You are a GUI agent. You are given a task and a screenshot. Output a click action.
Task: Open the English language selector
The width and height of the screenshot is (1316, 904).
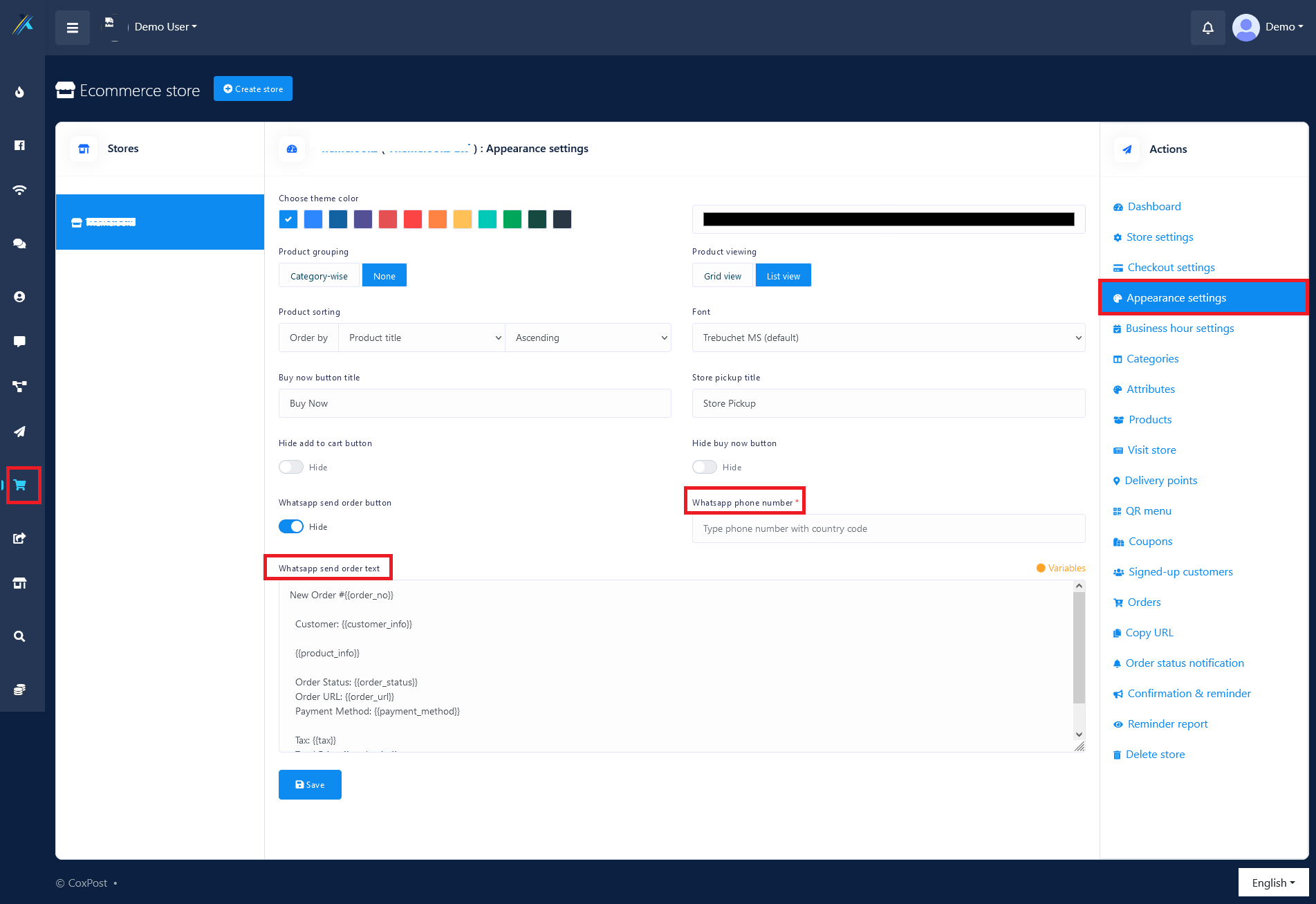pyautogui.click(x=1272, y=883)
